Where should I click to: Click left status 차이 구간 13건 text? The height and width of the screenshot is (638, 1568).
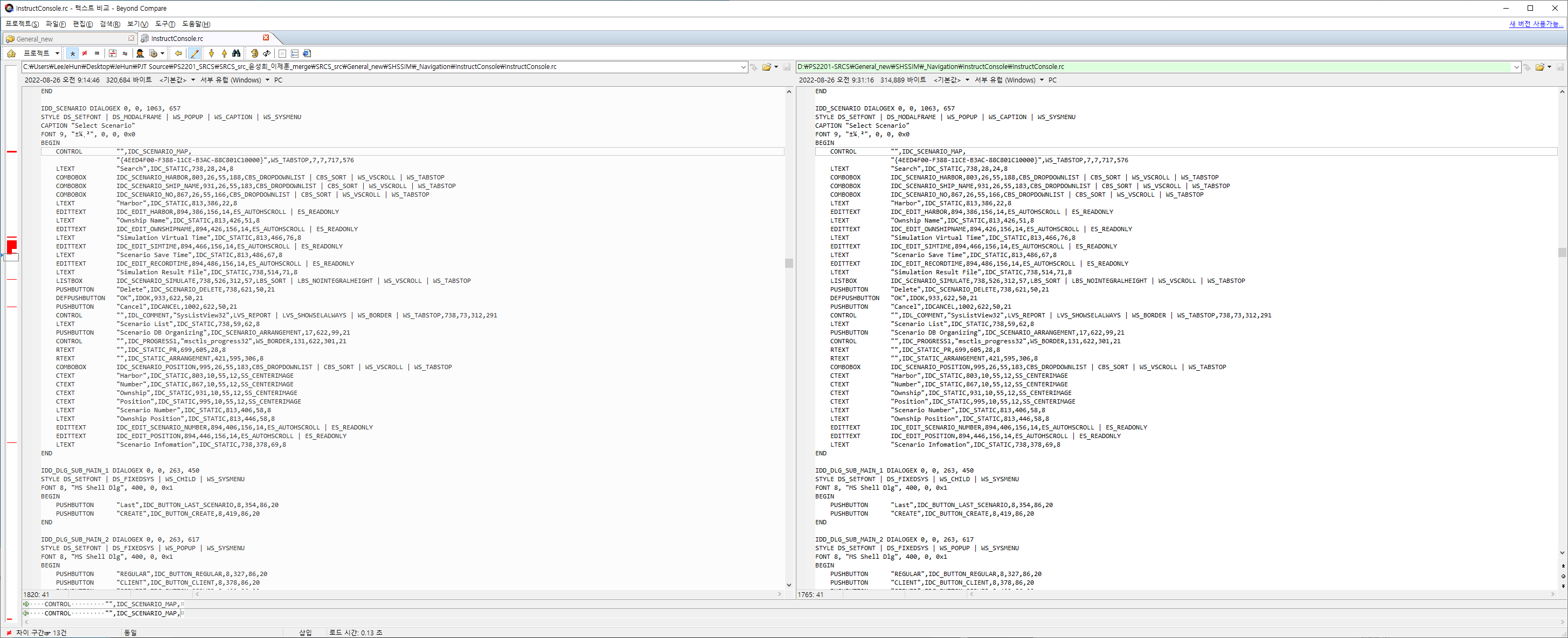pyautogui.click(x=41, y=633)
